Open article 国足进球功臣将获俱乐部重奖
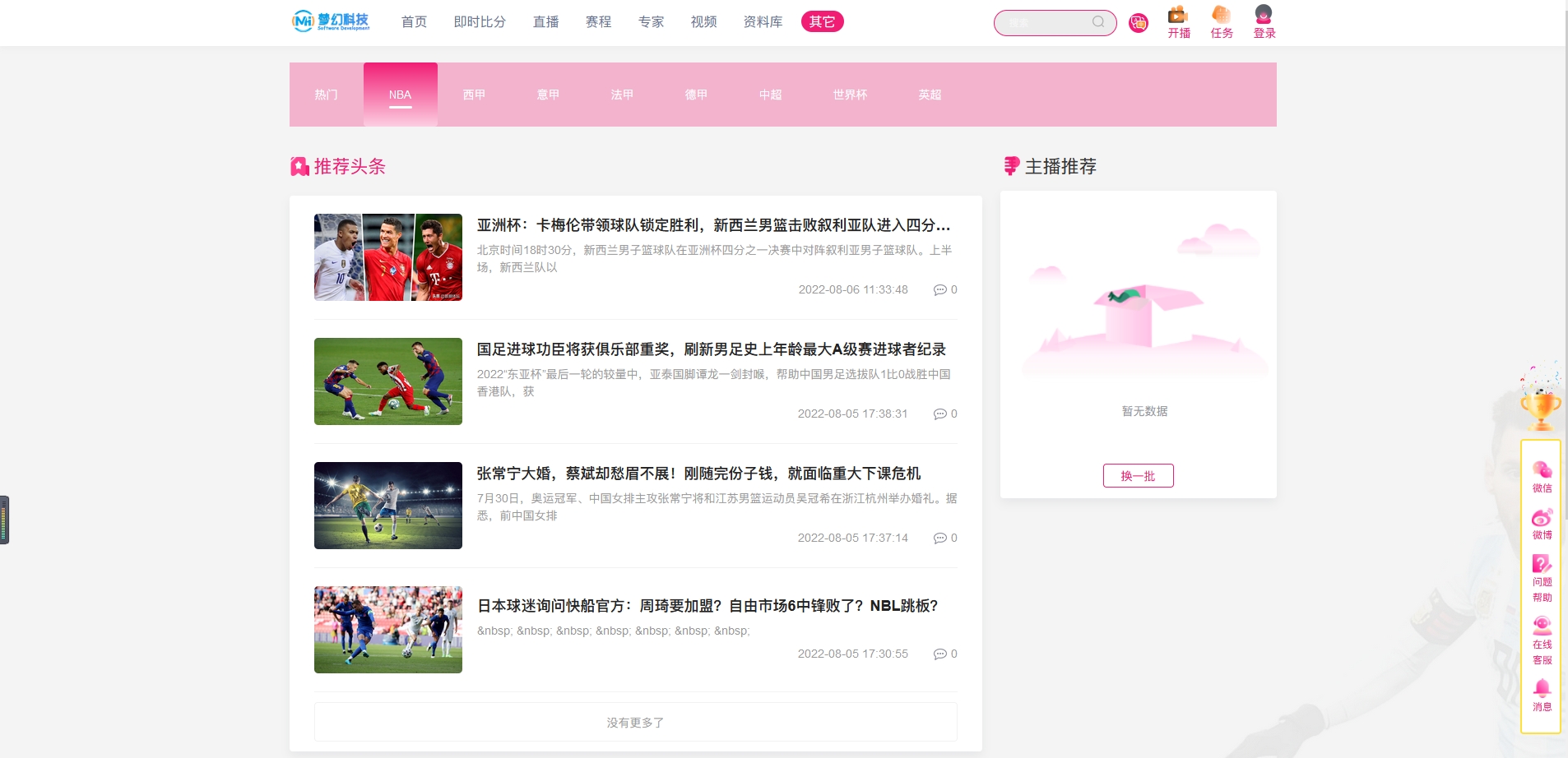 click(711, 349)
